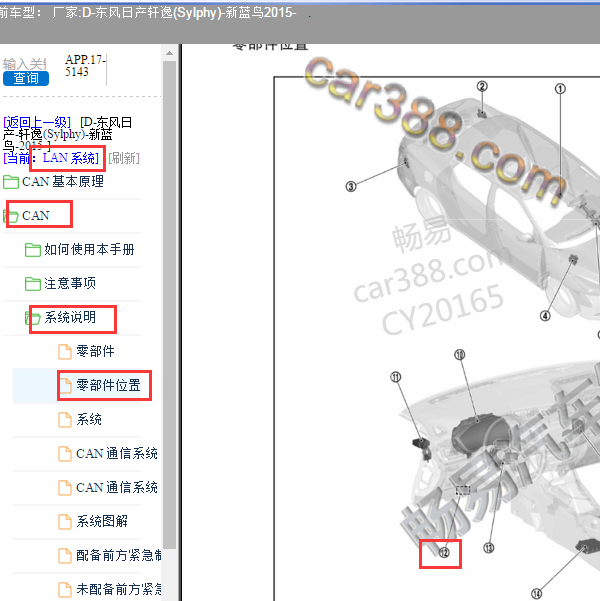Click the vehicle model title at top

point(148,13)
